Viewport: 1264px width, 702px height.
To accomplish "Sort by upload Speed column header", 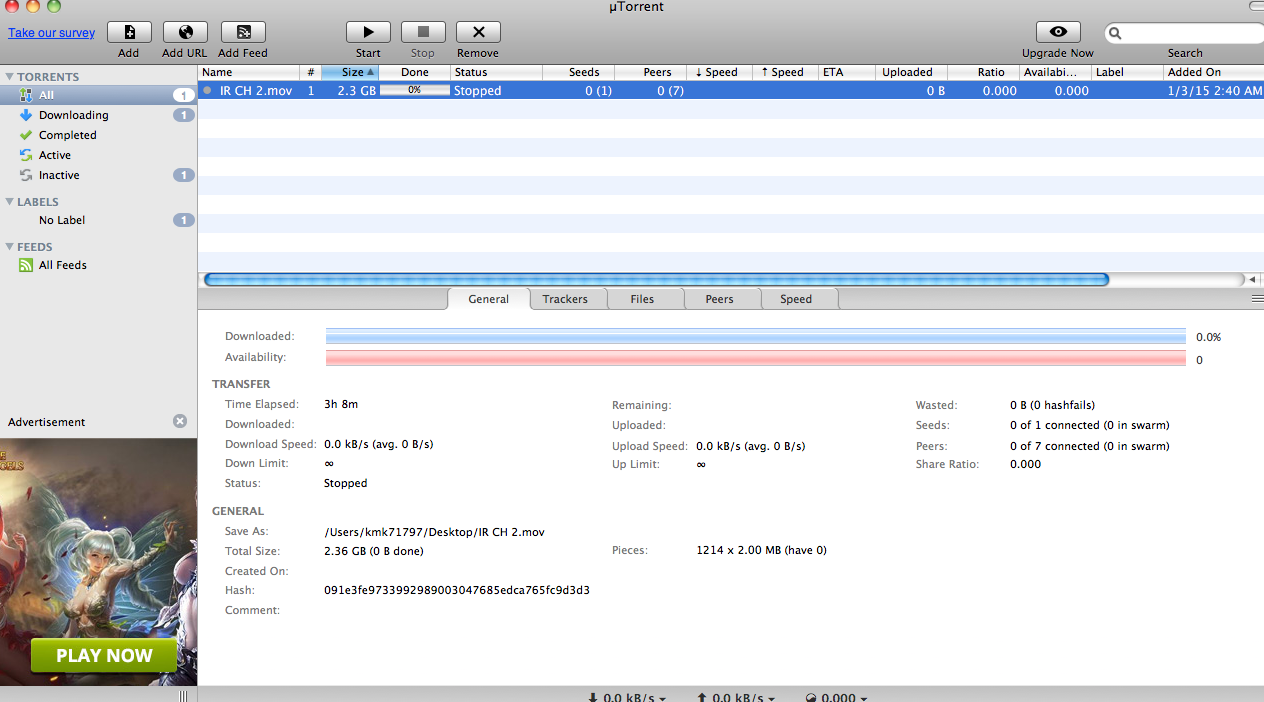I will click(786, 72).
